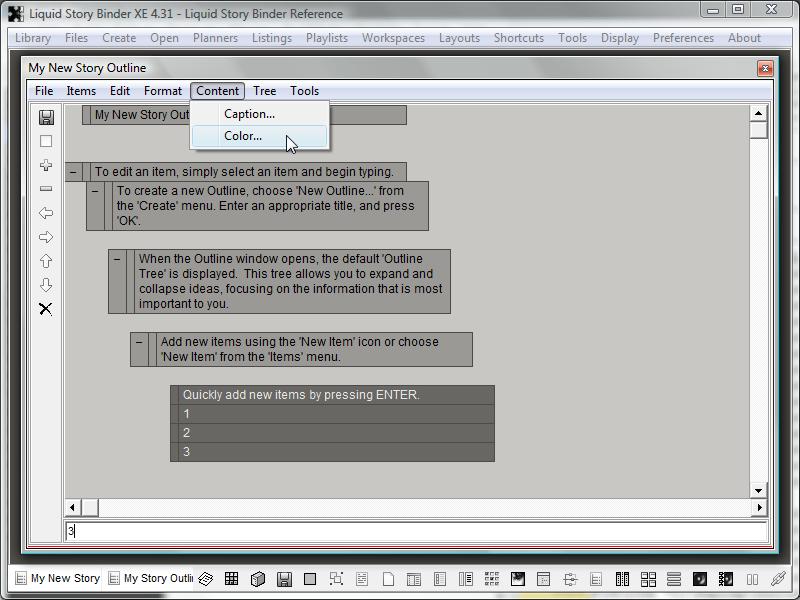This screenshot has height=600, width=800.
Task: Choose Caption... from the Content menu
Action: tap(249, 114)
